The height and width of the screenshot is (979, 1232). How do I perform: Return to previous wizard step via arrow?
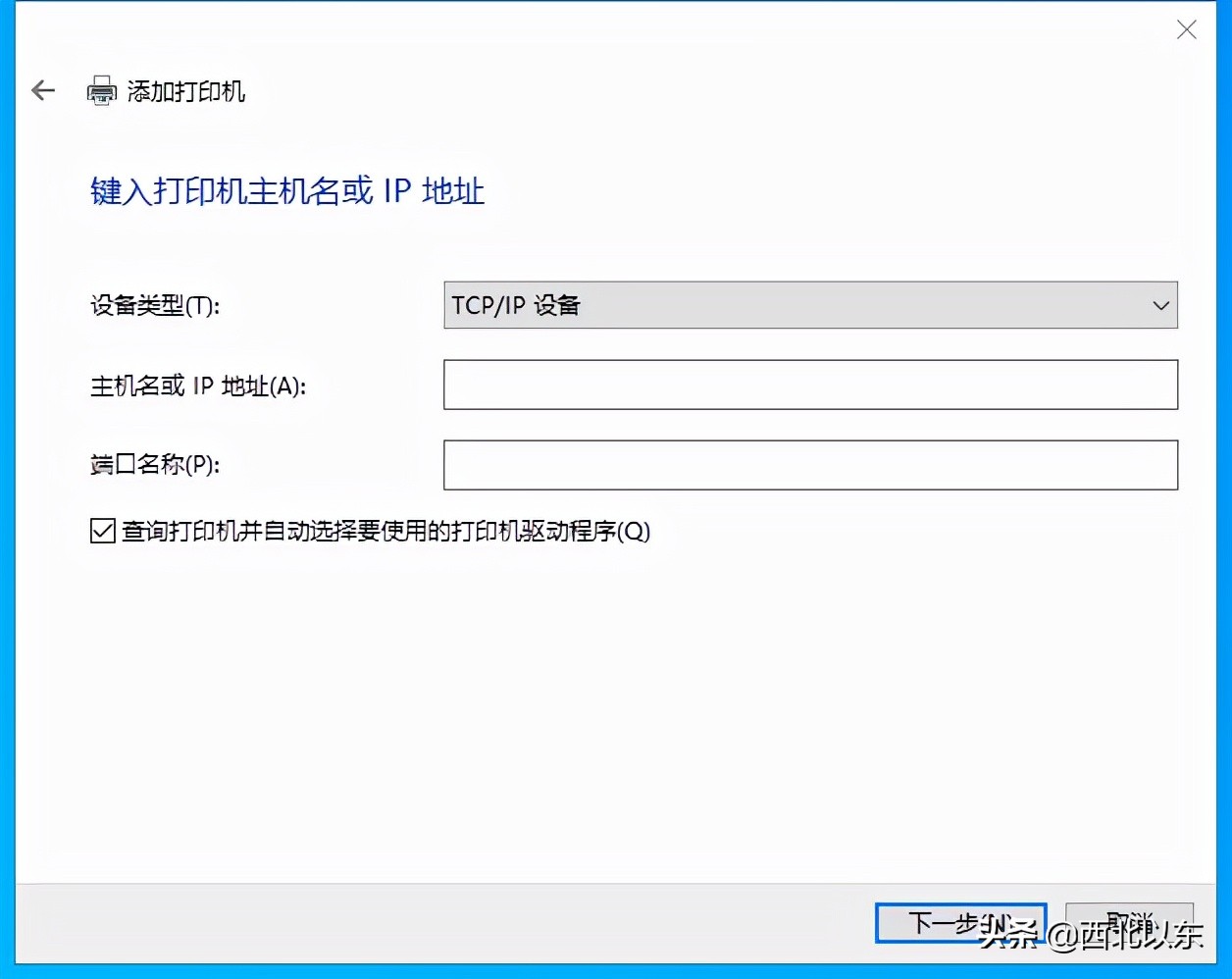(42, 90)
